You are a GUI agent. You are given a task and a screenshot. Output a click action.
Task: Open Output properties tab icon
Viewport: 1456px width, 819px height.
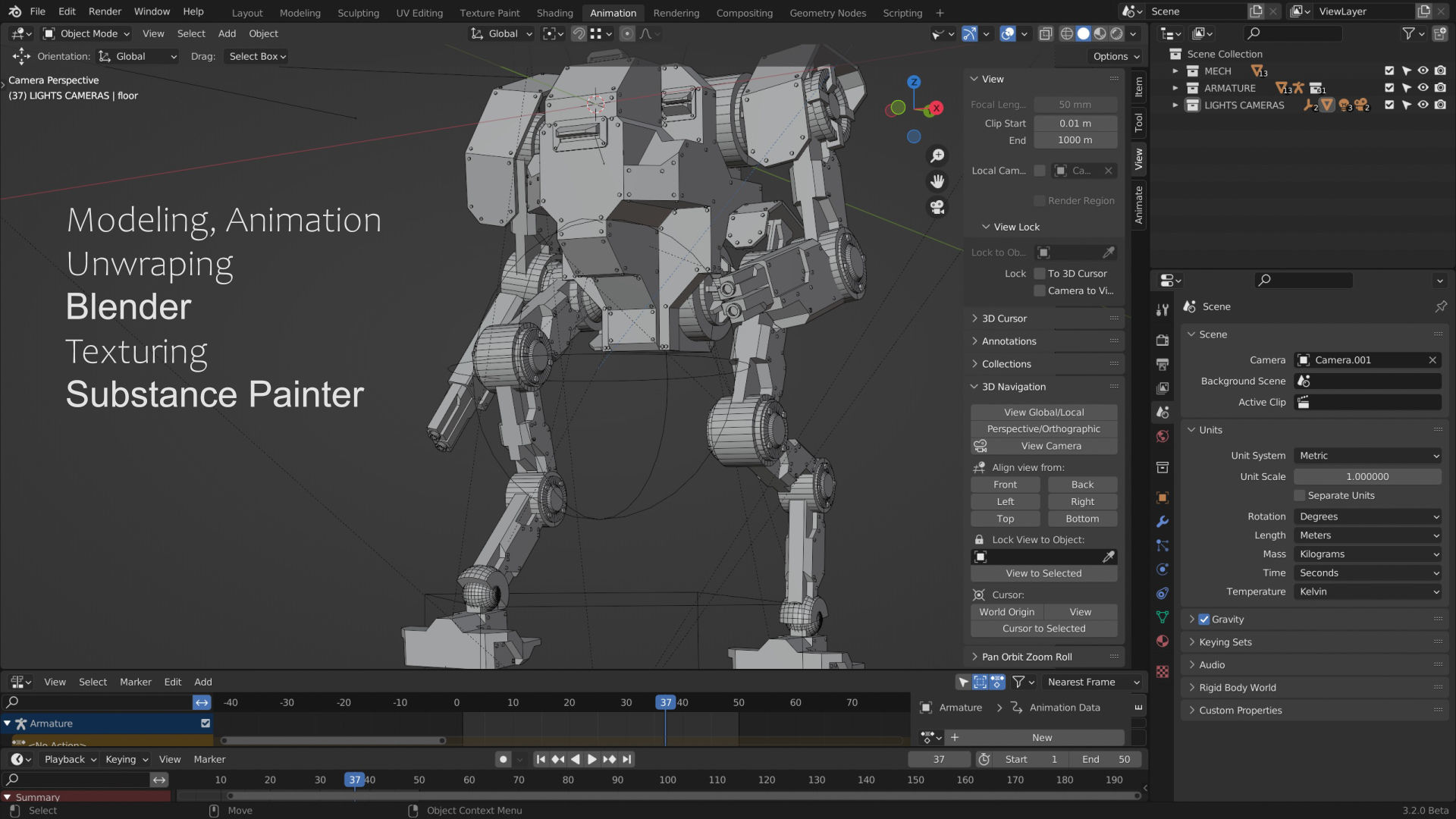[x=1162, y=364]
